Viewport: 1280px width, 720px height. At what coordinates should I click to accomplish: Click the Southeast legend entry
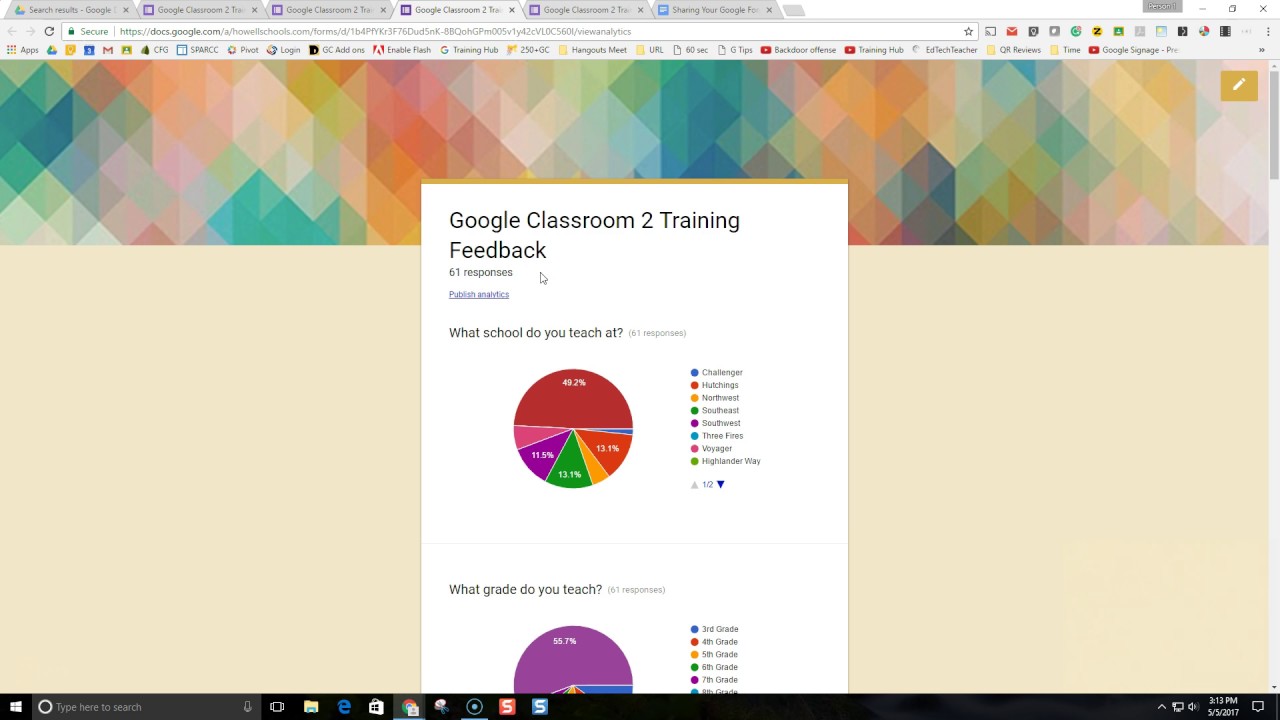click(715, 411)
